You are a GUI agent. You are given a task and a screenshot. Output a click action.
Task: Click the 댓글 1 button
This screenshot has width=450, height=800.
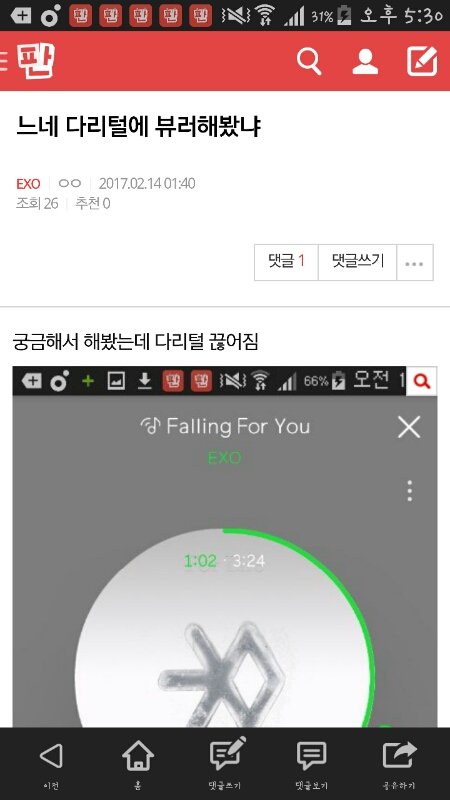(x=286, y=263)
